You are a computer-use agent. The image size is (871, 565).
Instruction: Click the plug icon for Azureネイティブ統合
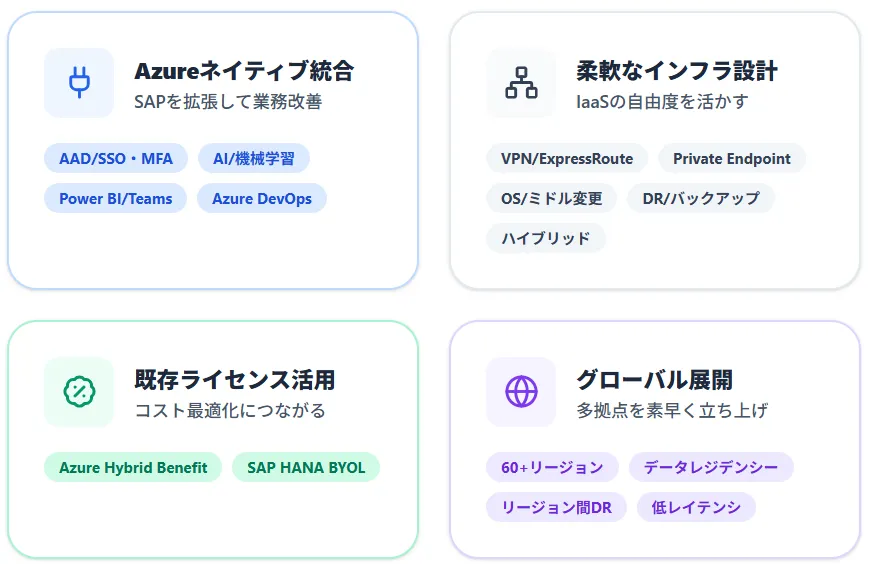(78, 83)
